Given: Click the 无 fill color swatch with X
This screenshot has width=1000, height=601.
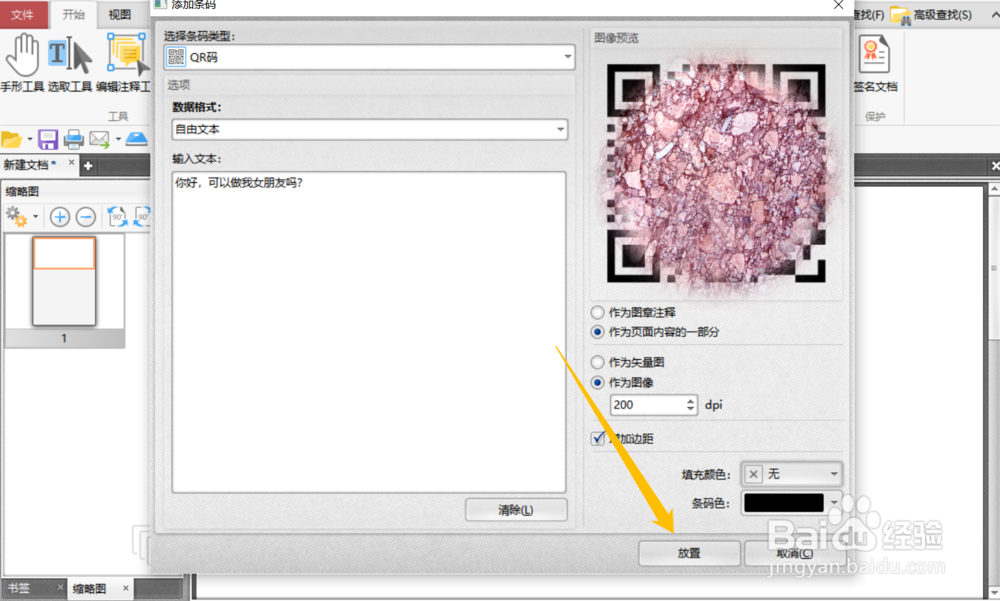Looking at the screenshot, I should coord(753,474).
